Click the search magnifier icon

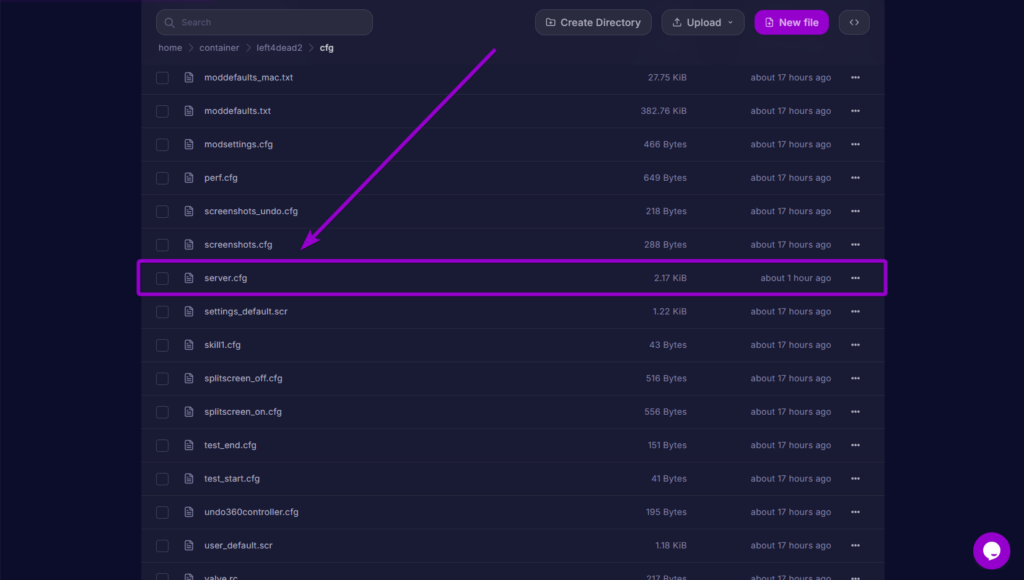pyautogui.click(x=170, y=21)
